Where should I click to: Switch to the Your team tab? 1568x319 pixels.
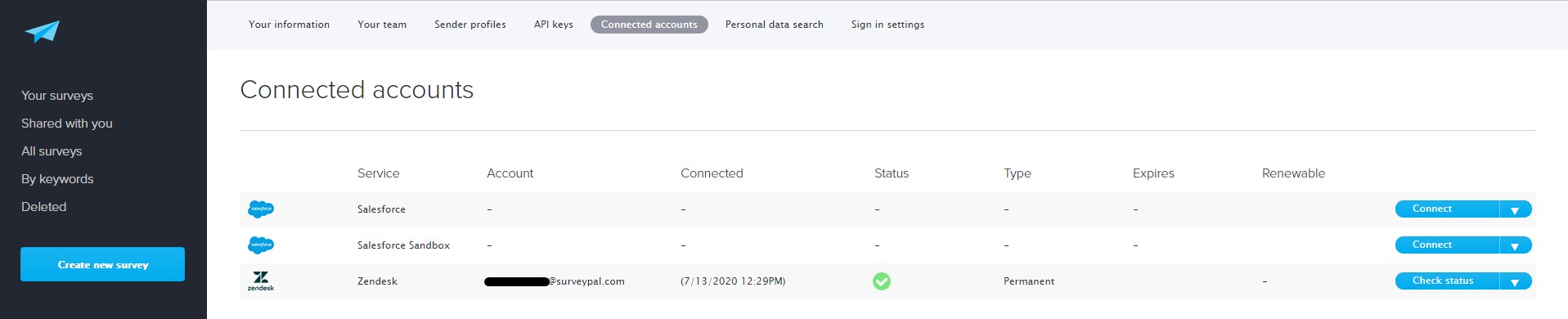point(382,25)
